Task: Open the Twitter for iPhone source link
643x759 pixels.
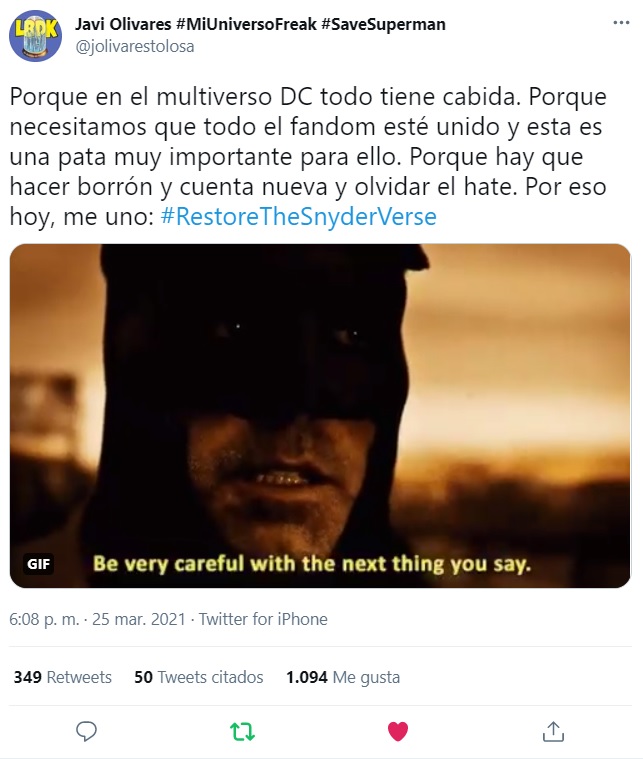Action: tap(263, 619)
